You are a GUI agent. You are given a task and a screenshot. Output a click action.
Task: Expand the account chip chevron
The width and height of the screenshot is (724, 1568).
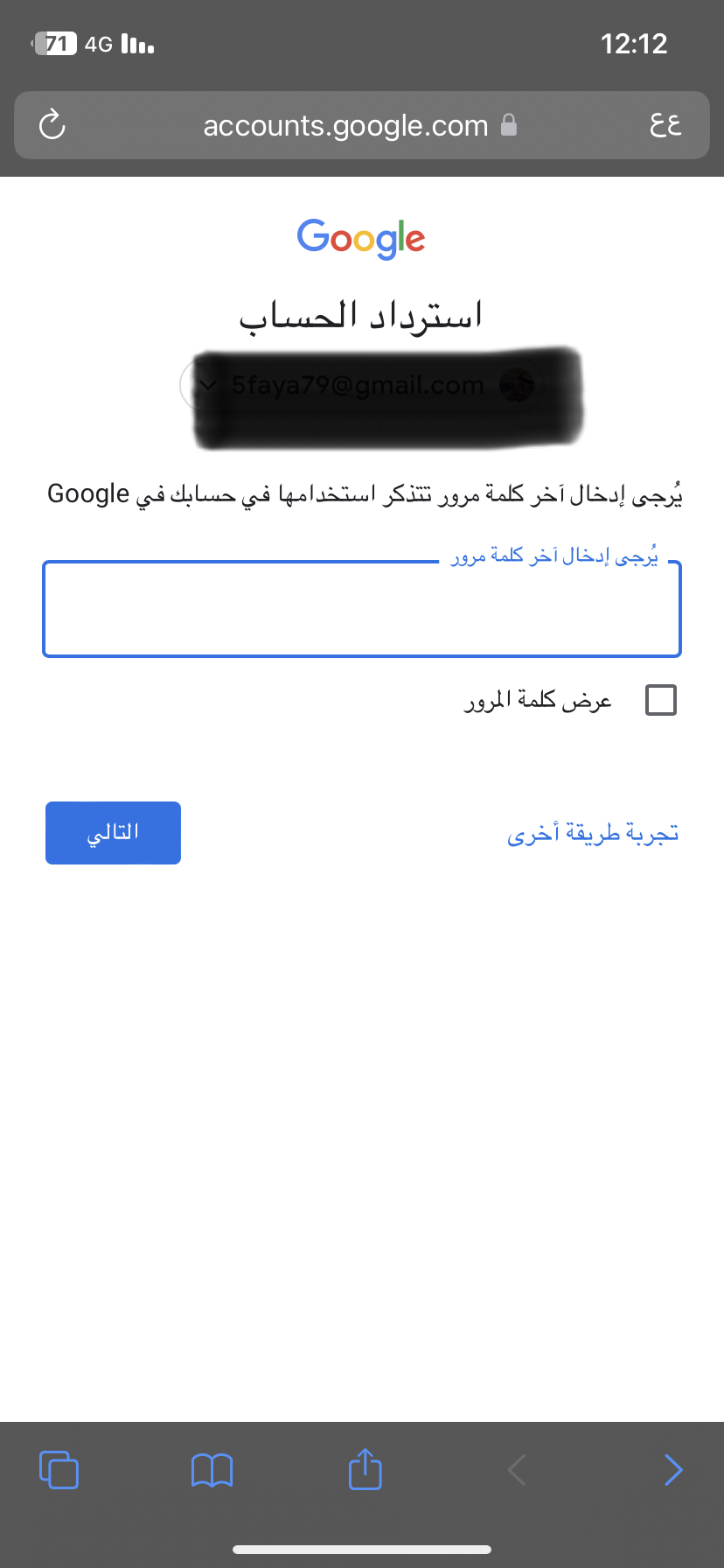coord(207,384)
